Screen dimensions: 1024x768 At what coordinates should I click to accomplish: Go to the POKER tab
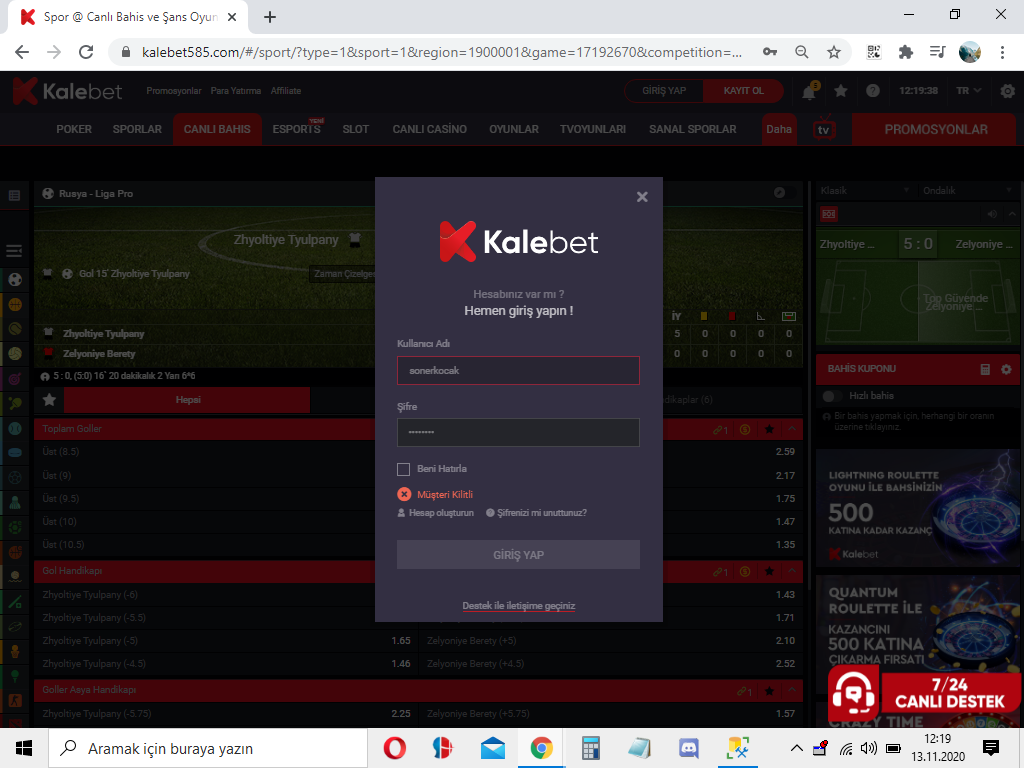[x=74, y=129]
